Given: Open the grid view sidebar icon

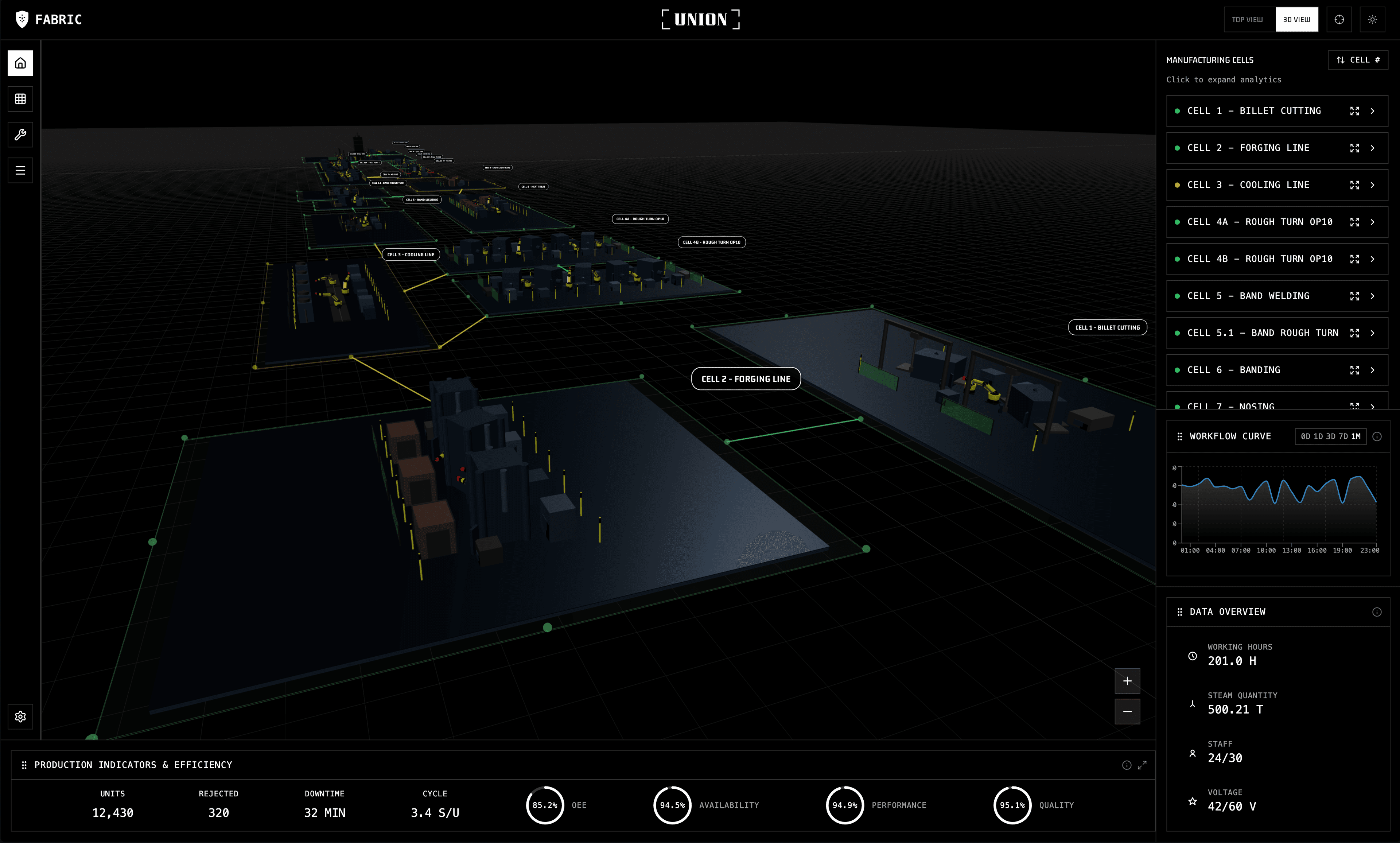Looking at the screenshot, I should 20,99.
